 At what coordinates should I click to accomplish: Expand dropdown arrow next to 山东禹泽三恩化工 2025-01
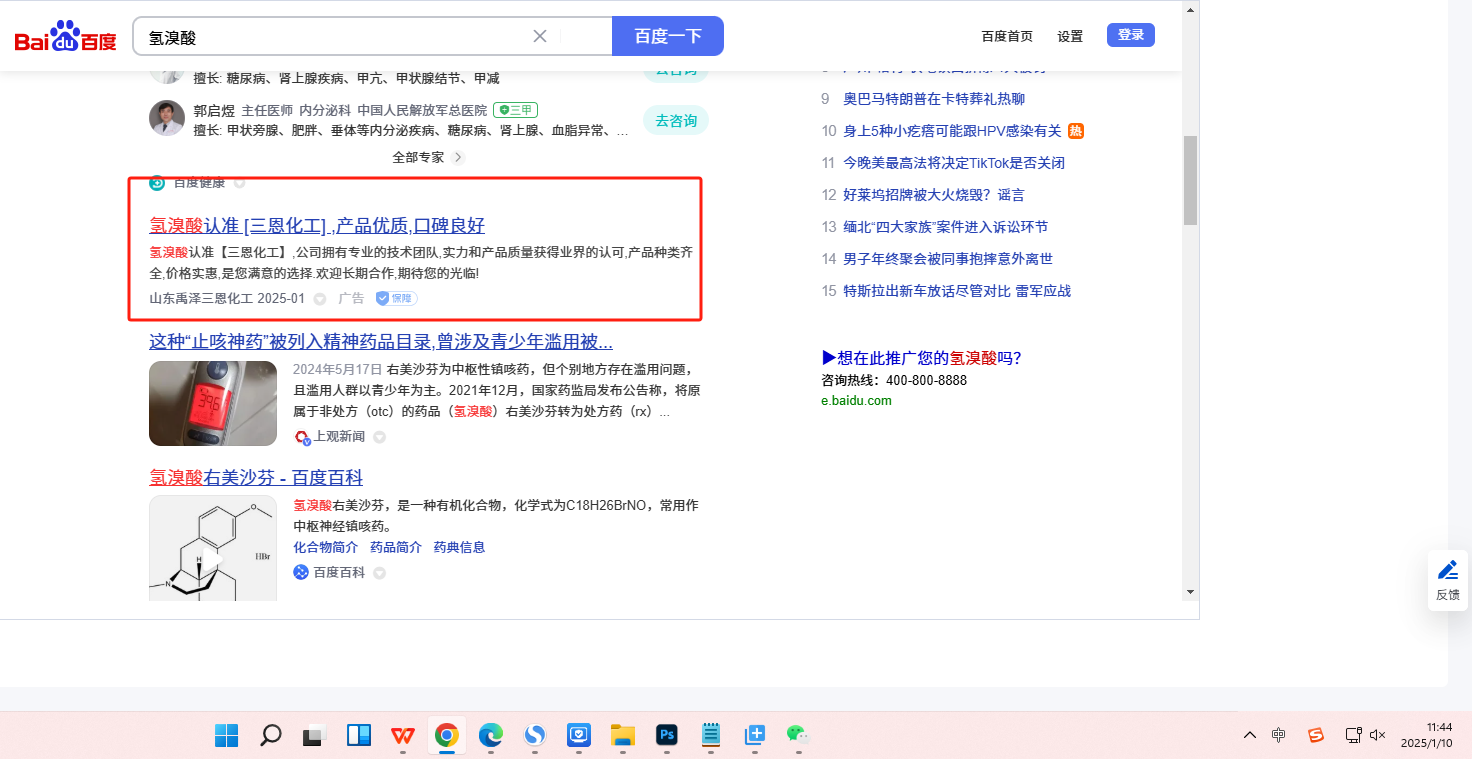tap(320, 299)
